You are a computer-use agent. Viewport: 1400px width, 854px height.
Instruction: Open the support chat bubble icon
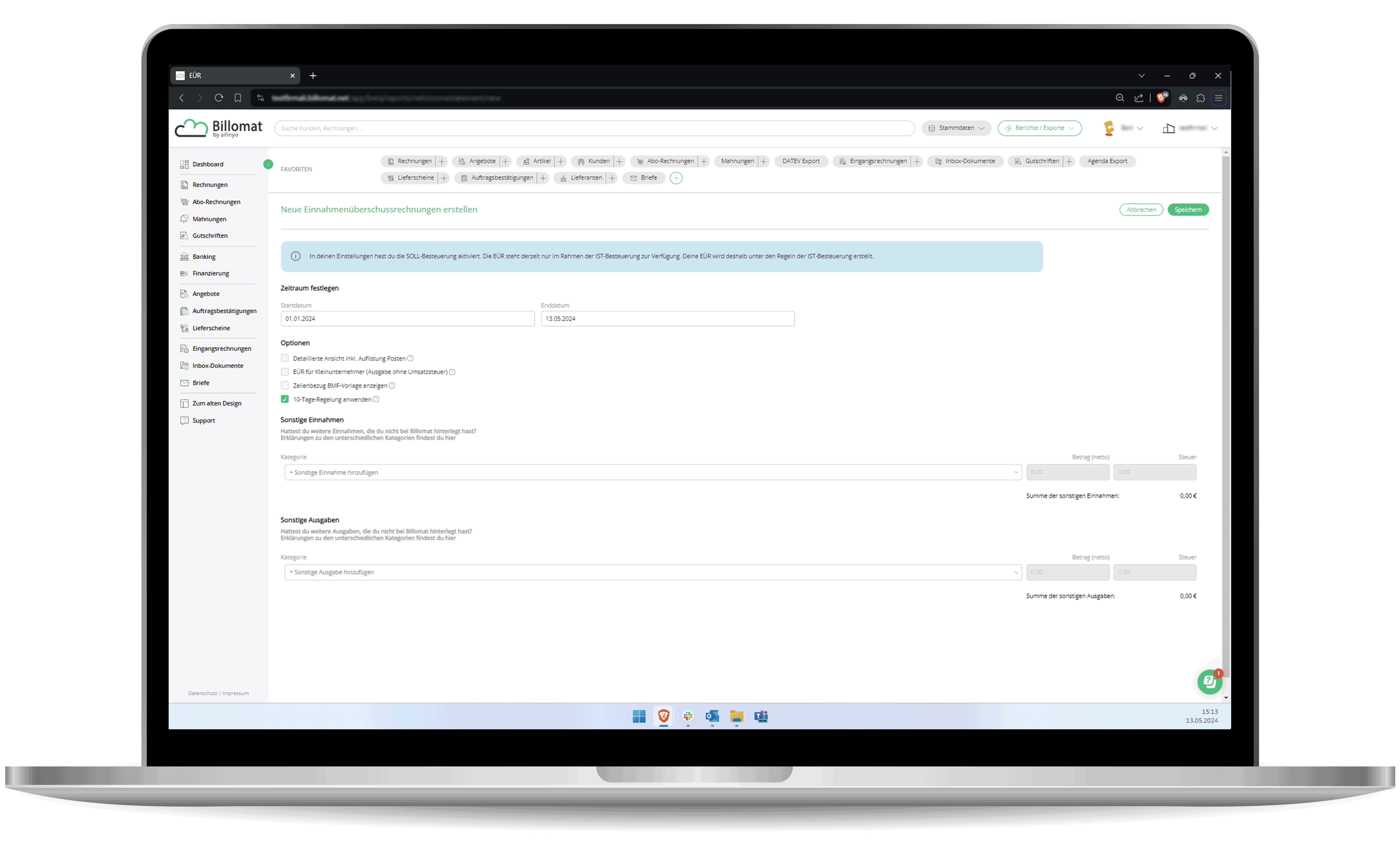click(x=1209, y=682)
